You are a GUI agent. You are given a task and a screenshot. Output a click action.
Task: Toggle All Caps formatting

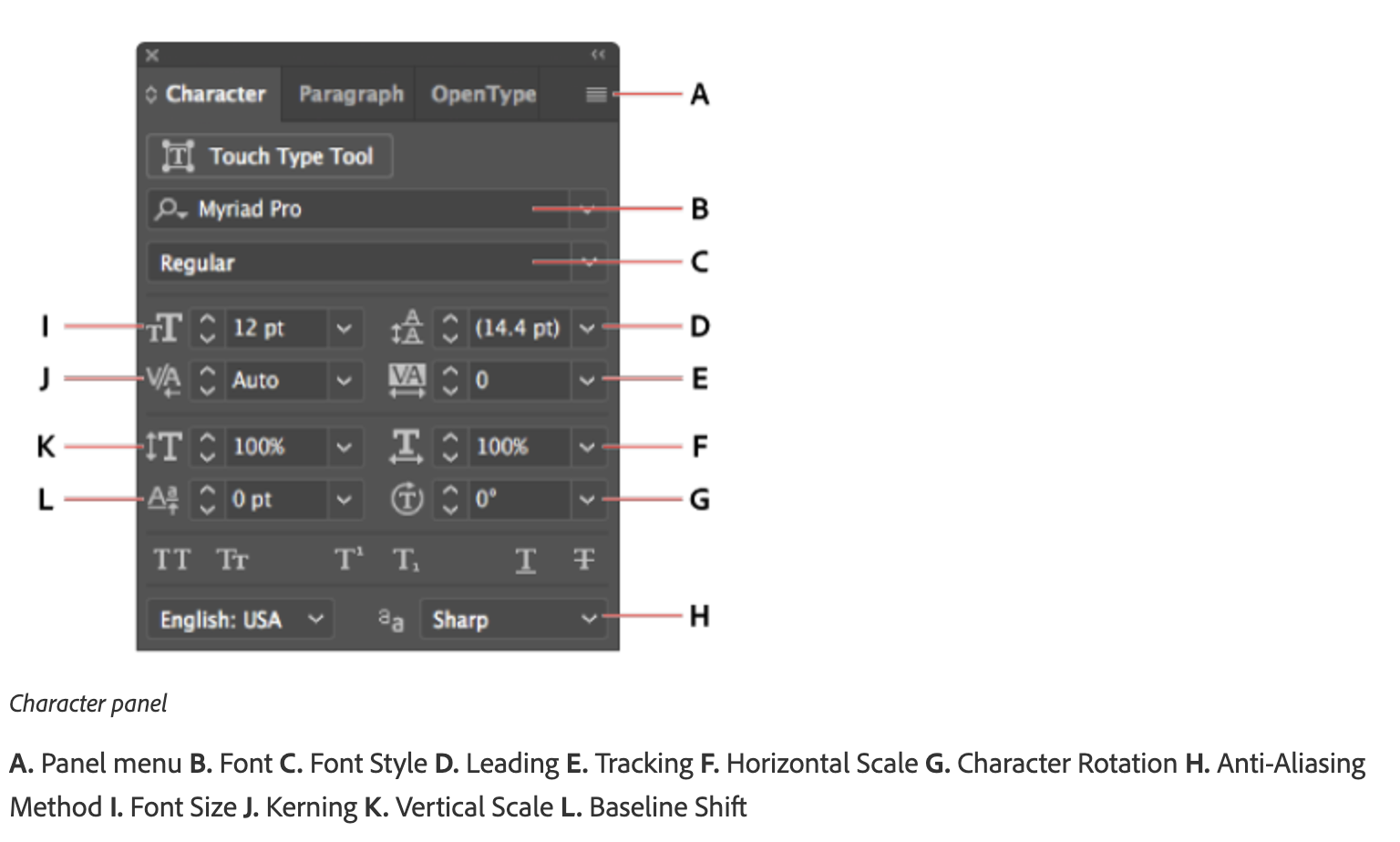coord(171,560)
